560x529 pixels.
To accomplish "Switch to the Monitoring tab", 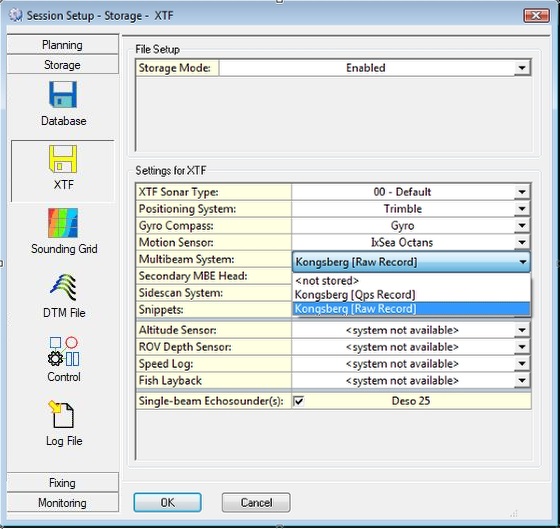I will coord(62,503).
